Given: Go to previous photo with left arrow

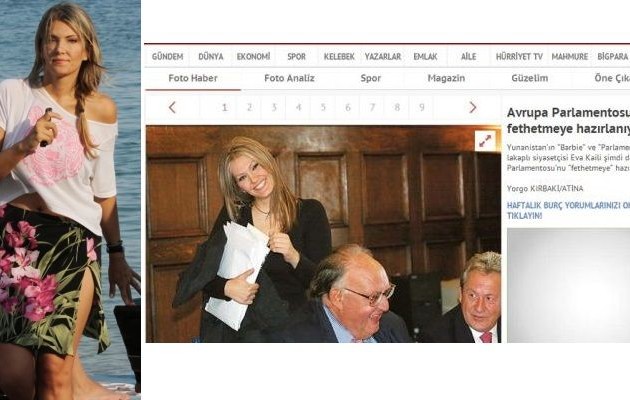Looking at the screenshot, I should (x=172, y=108).
